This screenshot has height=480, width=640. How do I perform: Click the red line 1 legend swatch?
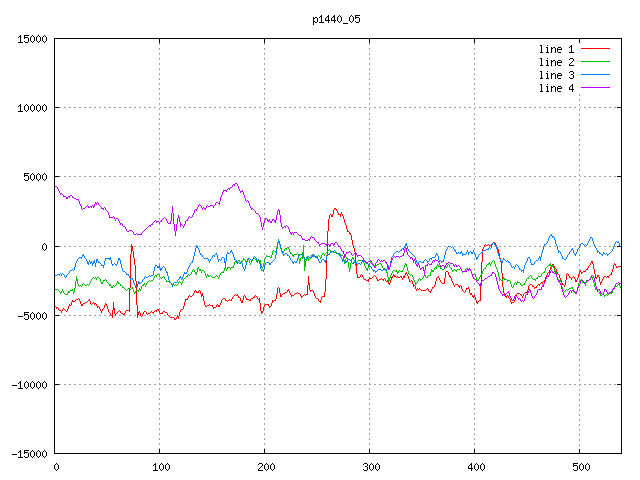(x=596, y=49)
